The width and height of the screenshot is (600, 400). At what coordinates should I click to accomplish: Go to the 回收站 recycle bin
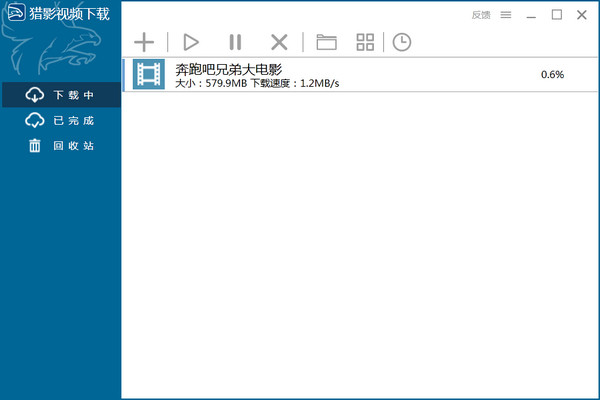[61, 146]
